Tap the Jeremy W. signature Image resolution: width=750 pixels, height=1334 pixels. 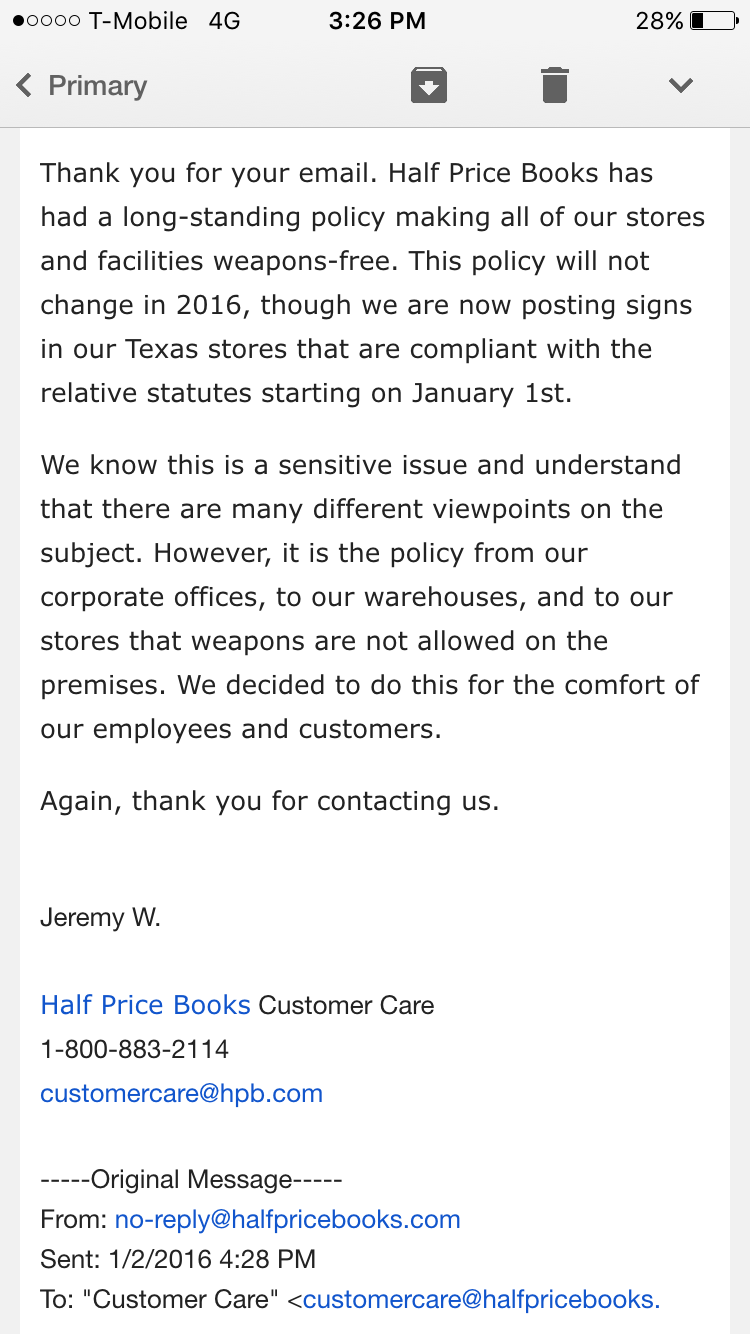click(x=100, y=917)
